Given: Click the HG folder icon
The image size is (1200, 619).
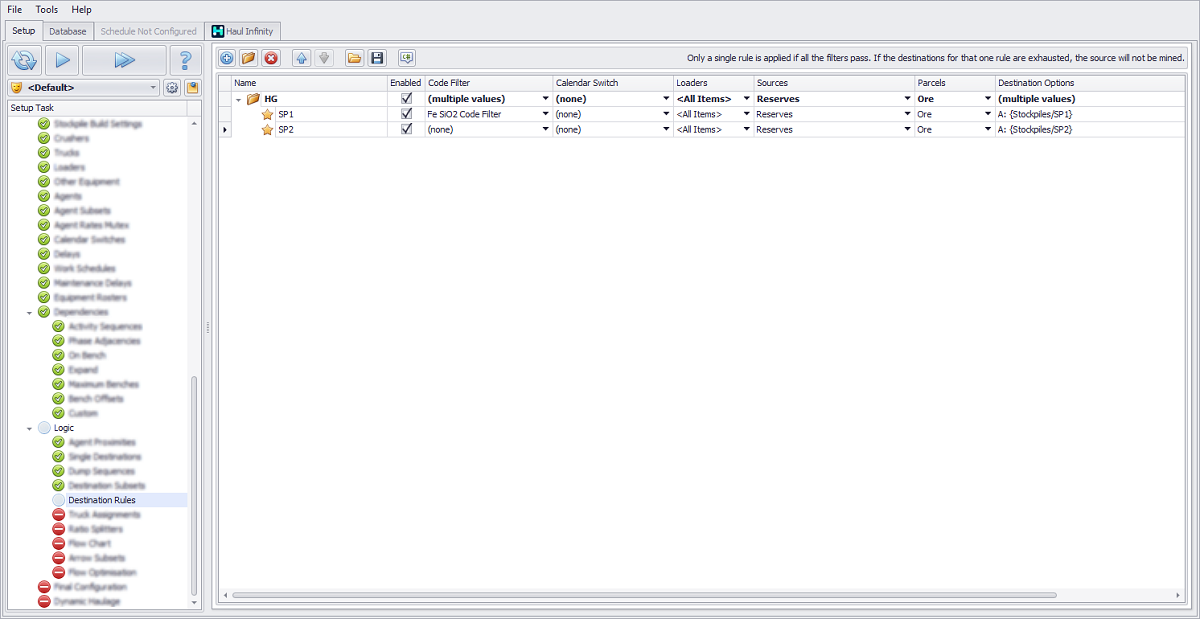Looking at the screenshot, I should [254, 99].
